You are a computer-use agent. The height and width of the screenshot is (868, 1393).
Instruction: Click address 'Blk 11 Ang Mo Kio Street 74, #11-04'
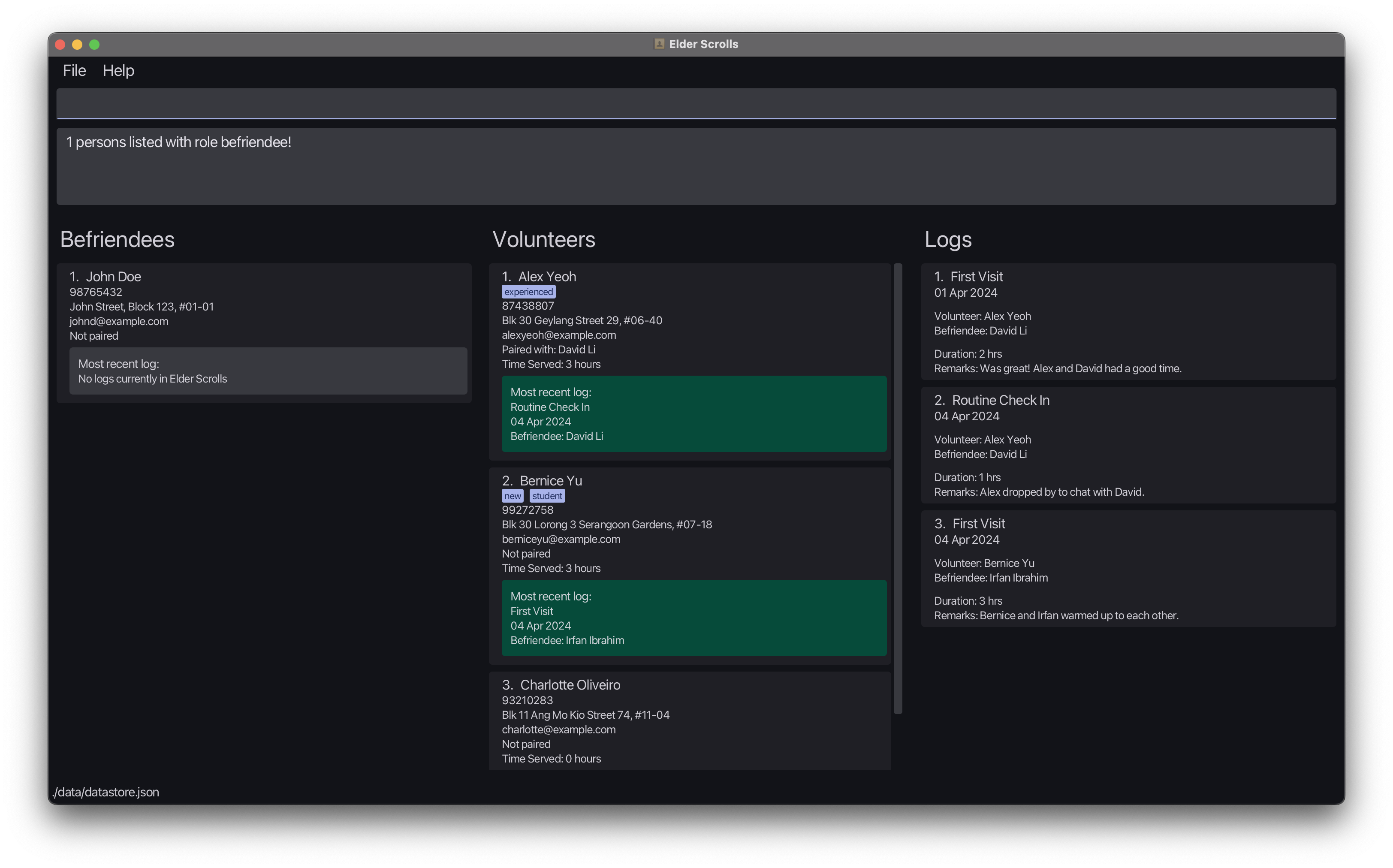pos(585,715)
